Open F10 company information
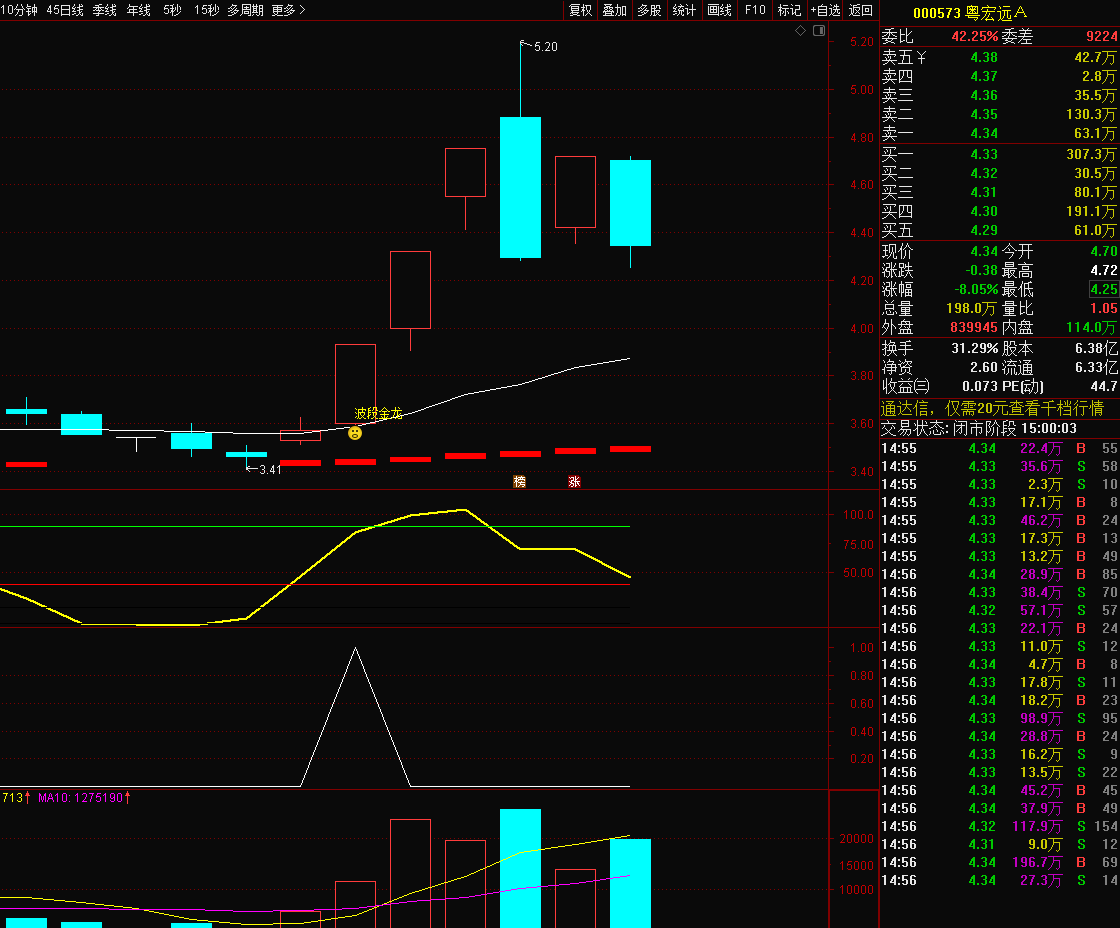This screenshot has width=1120, height=928. click(754, 10)
